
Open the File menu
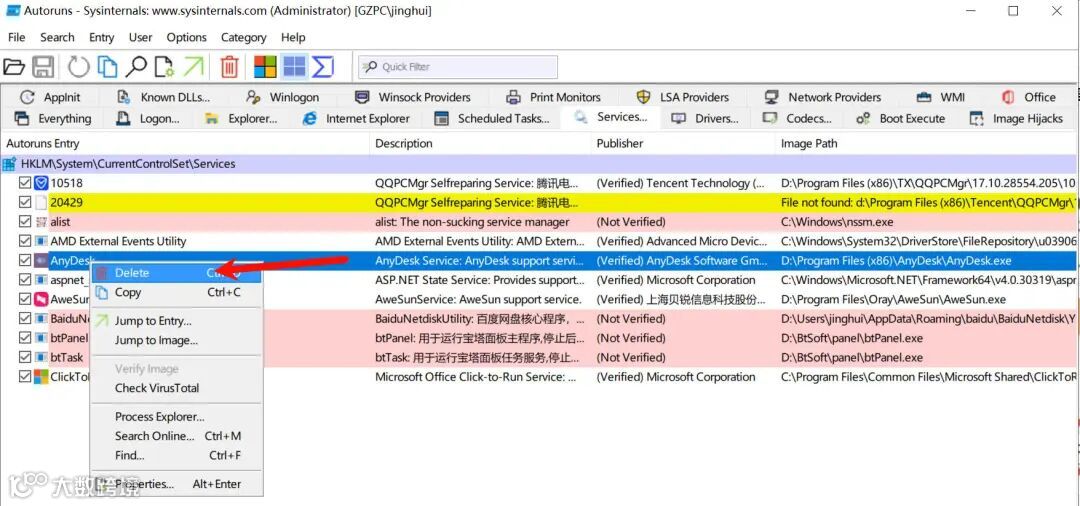(x=17, y=37)
